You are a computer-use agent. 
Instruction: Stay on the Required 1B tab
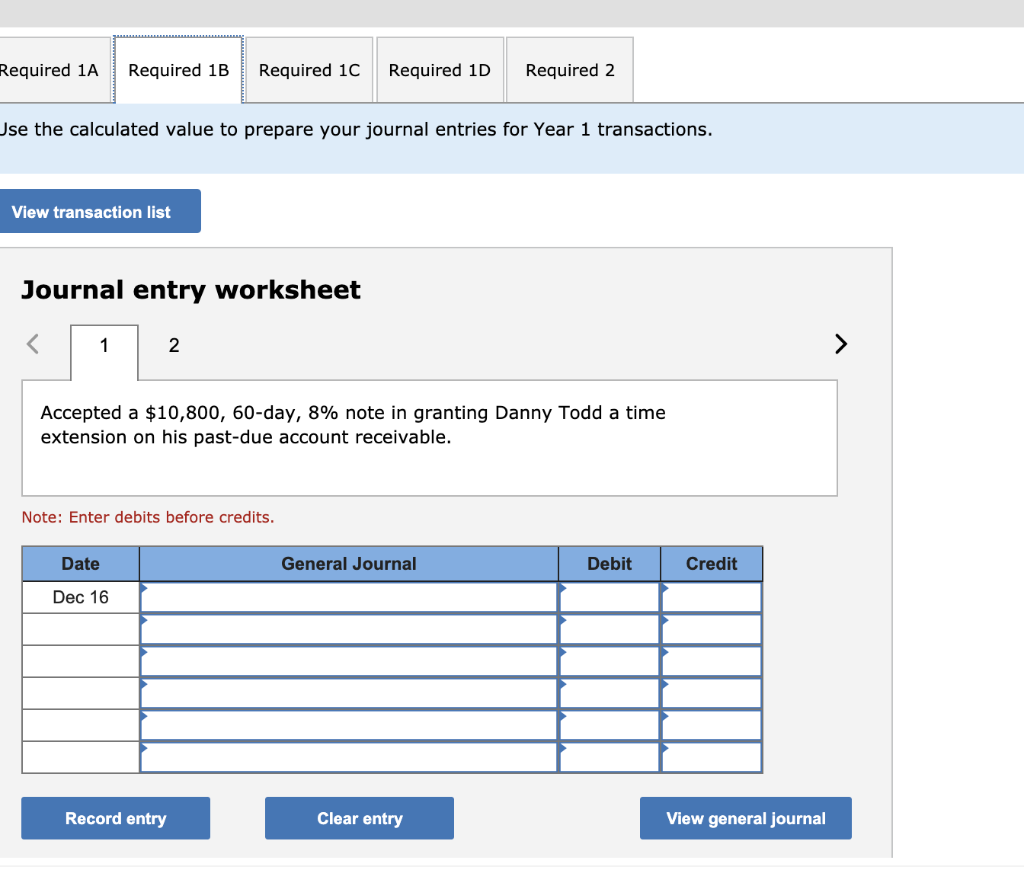click(179, 69)
